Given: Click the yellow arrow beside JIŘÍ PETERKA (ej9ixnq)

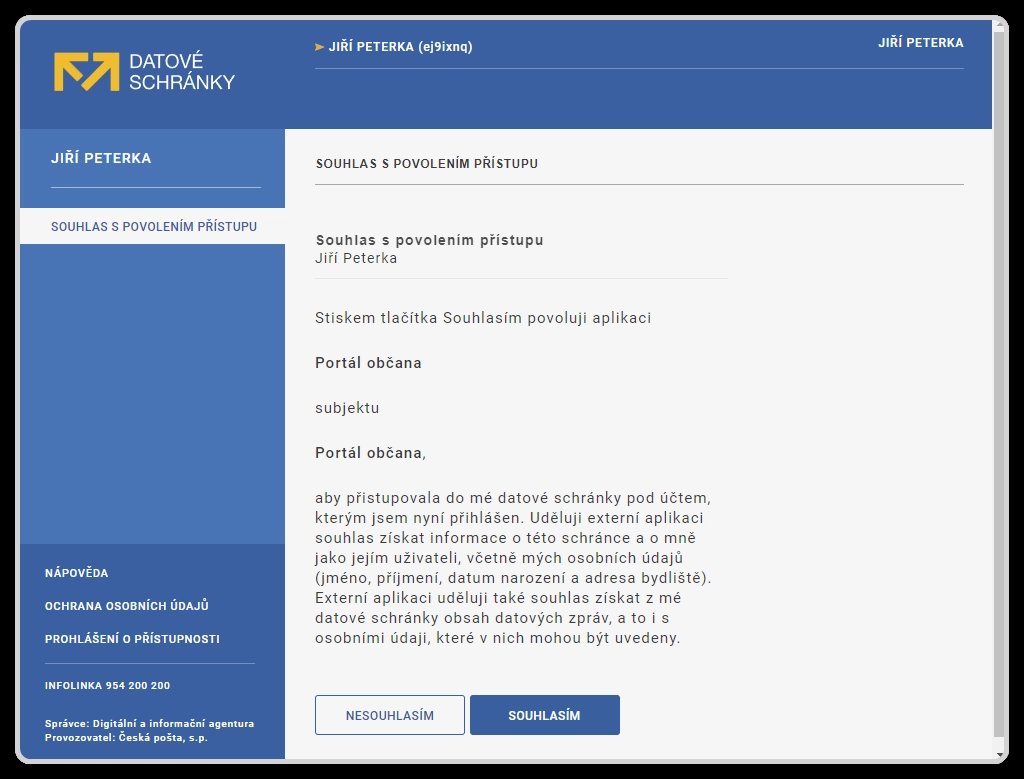Looking at the screenshot, I should click(319, 47).
